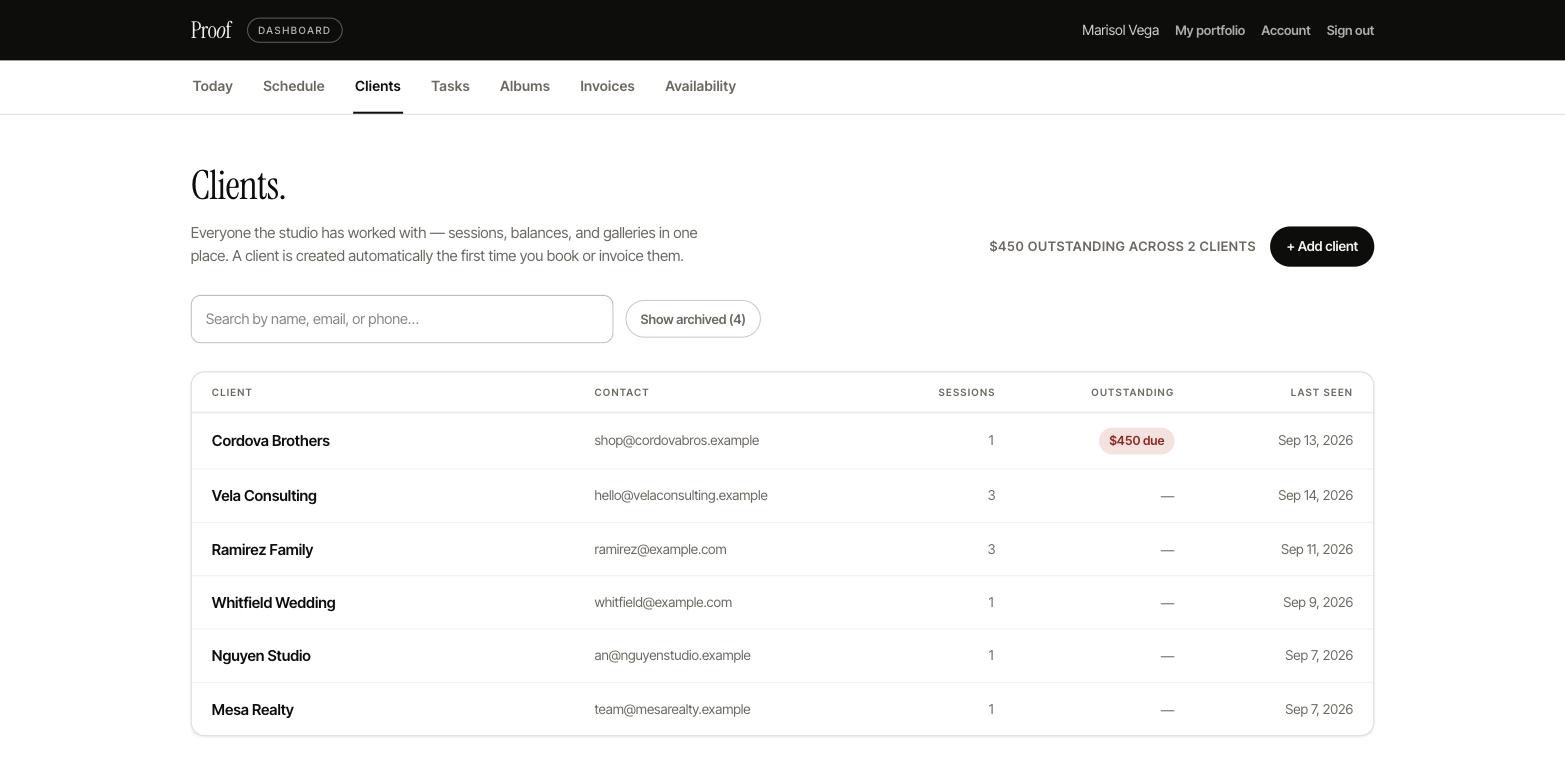Screen dimensions: 1565x784
Task: Click an@nguyenstudio.example email
Action: click(x=672, y=656)
